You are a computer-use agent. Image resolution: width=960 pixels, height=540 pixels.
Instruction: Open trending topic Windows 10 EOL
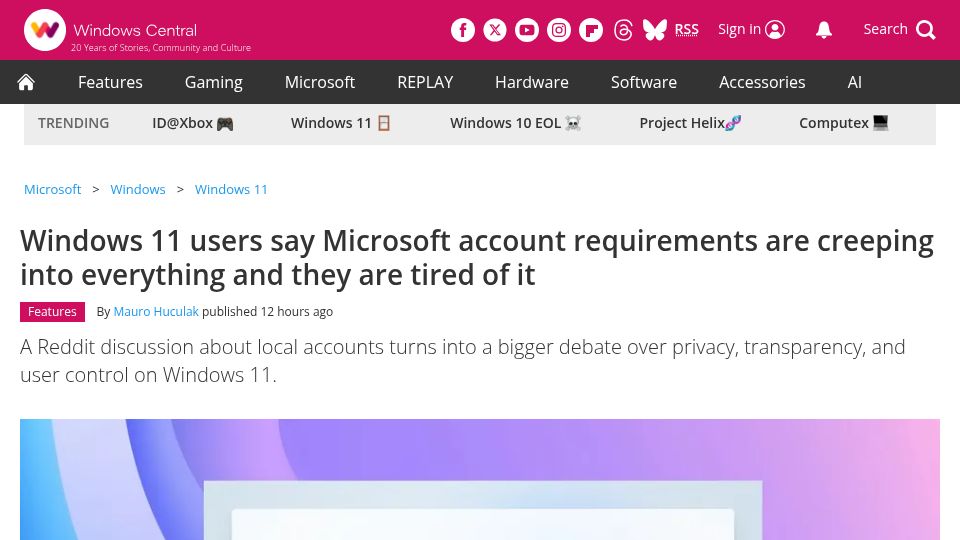516,123
